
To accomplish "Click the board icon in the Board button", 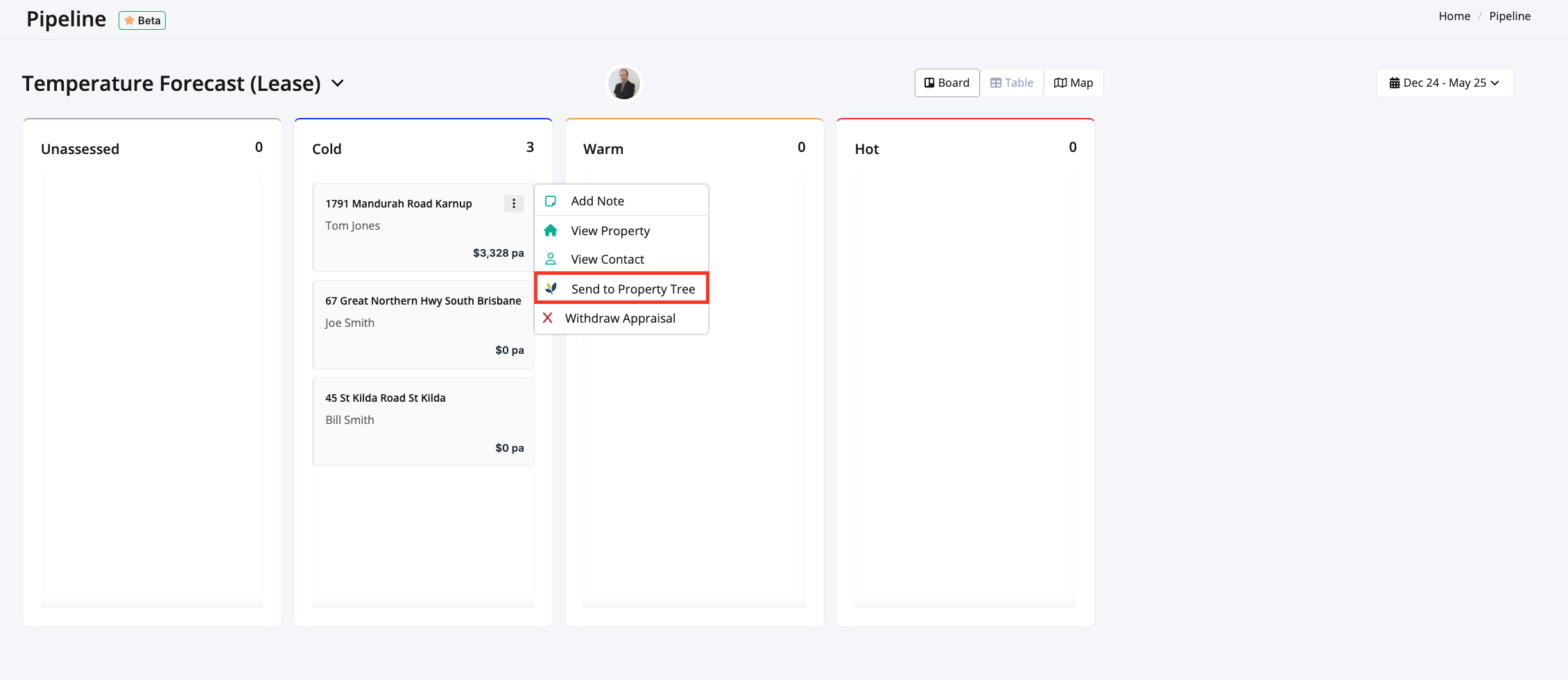I will pos(929,83).
